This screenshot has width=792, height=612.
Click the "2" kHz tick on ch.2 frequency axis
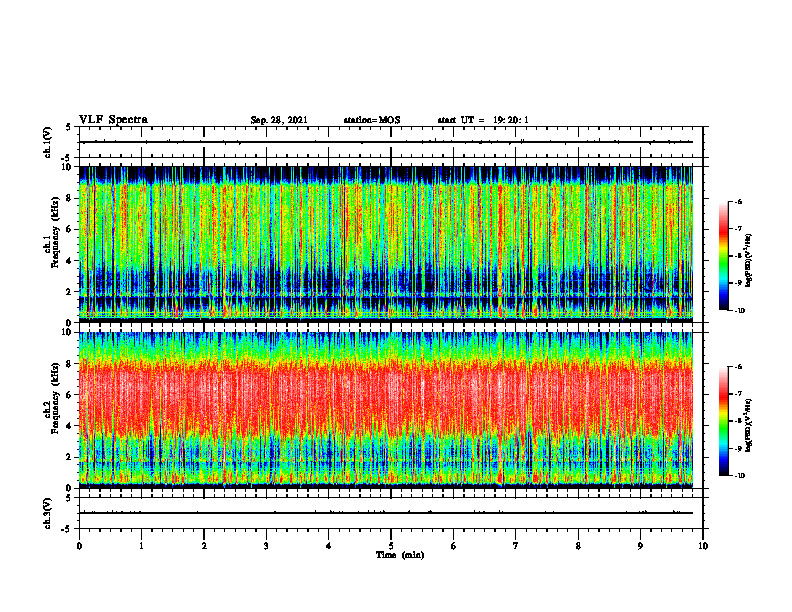(70, 457)
